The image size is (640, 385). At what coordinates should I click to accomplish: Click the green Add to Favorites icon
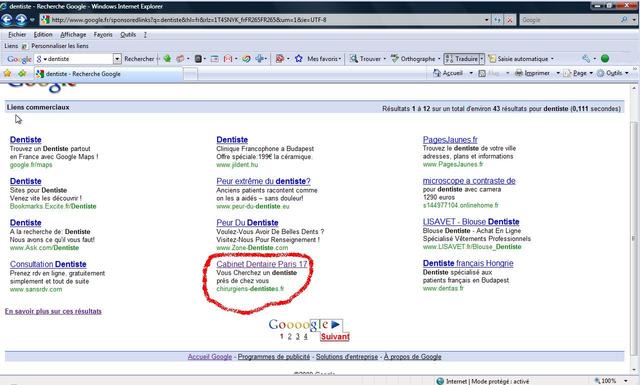pos(22,73)
